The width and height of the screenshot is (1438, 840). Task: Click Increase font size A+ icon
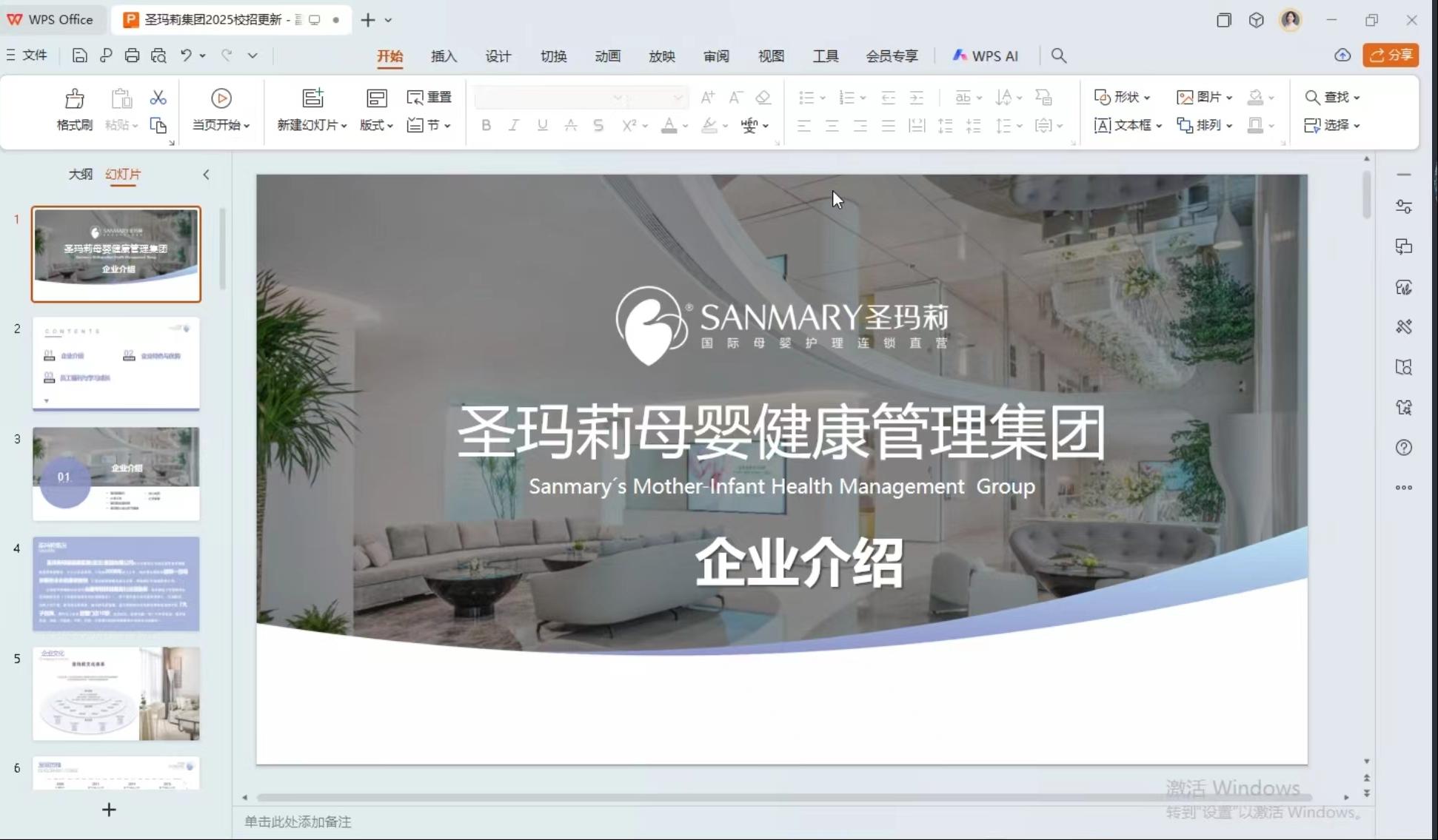(x=708, y=97)
